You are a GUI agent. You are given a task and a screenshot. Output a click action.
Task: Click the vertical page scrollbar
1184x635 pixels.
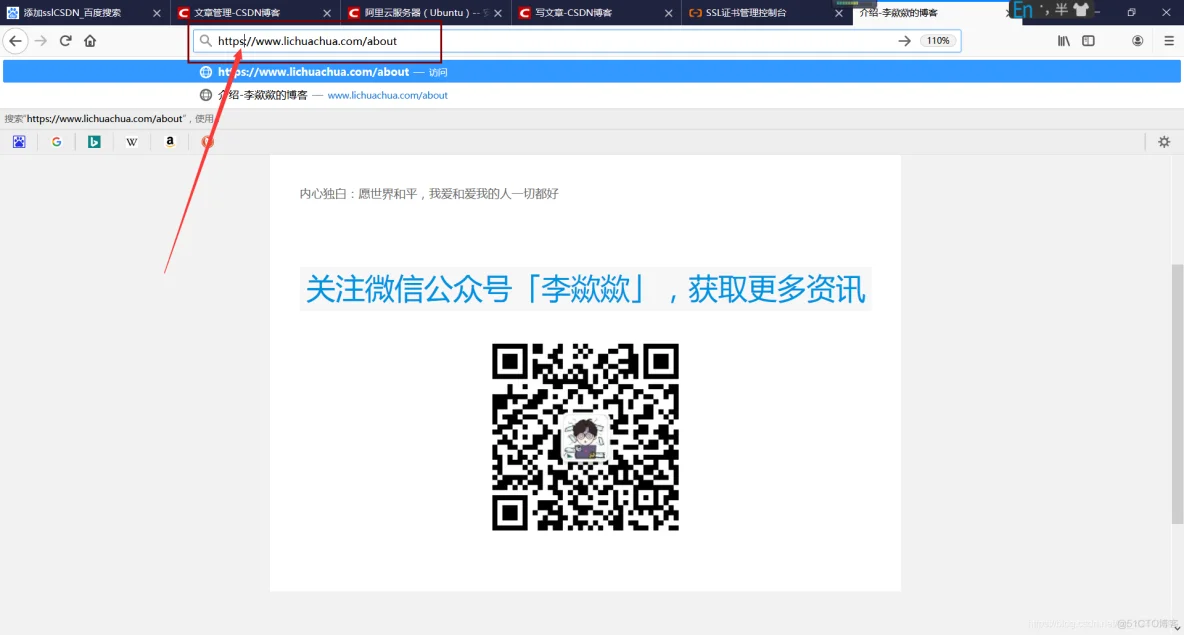click(1177, 393)
